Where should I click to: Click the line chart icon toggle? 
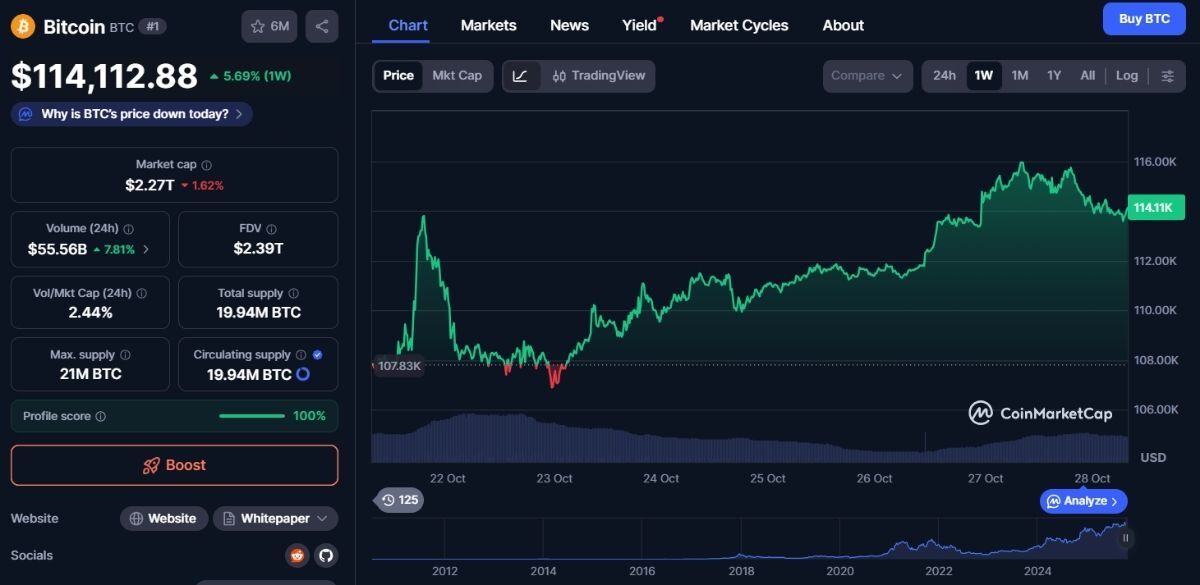point(521,75)
